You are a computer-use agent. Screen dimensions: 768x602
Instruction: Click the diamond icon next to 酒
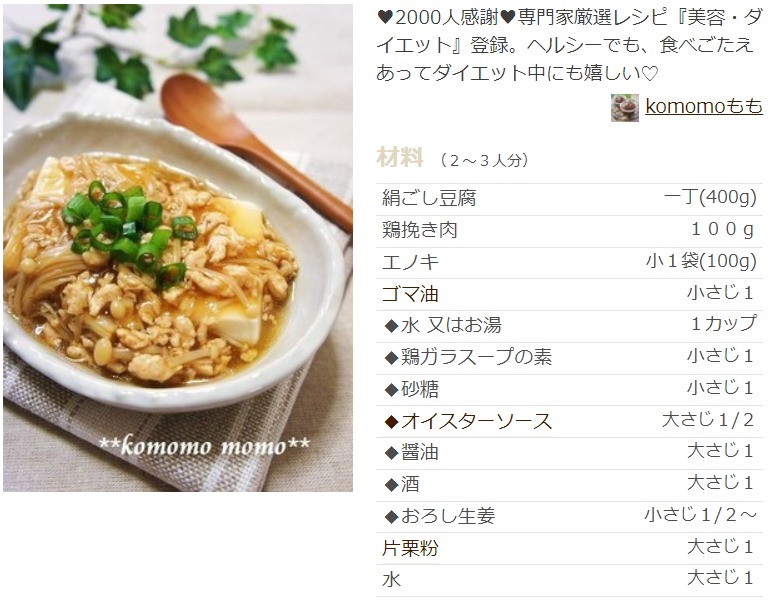[391, 485]
